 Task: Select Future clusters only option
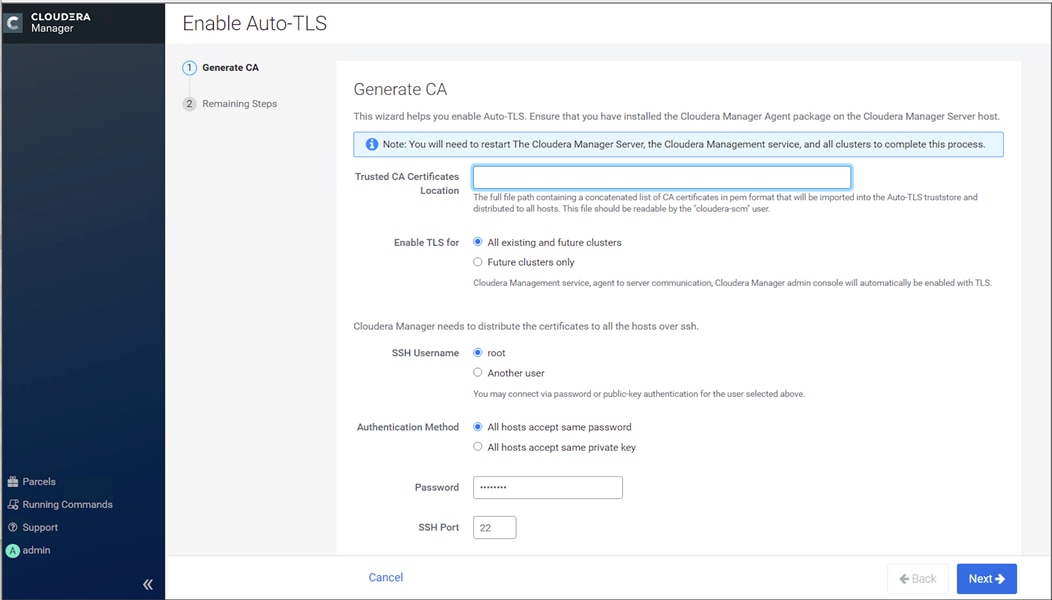478,262
